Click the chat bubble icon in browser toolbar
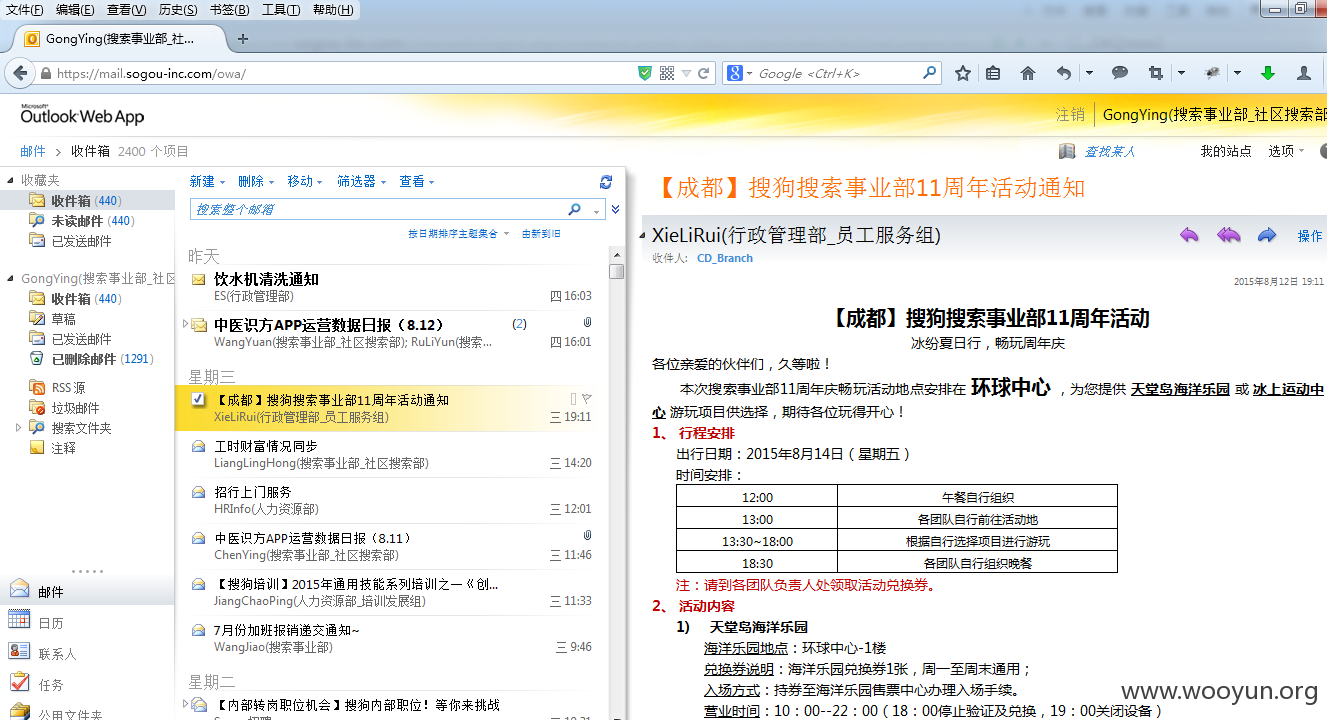The image size is (1327, 720). [x=1120, y=73]
